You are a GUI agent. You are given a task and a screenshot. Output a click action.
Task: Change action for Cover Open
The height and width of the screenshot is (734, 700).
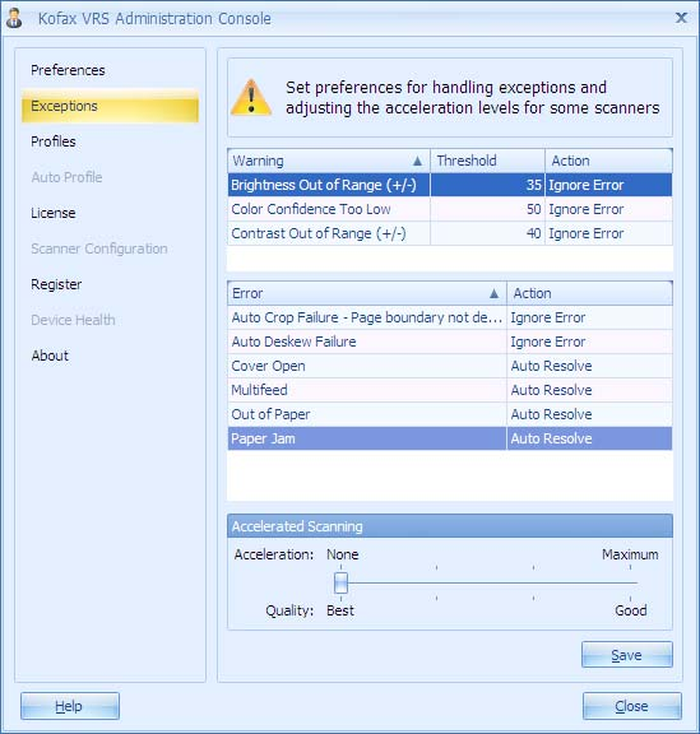(x=589, y=366)
